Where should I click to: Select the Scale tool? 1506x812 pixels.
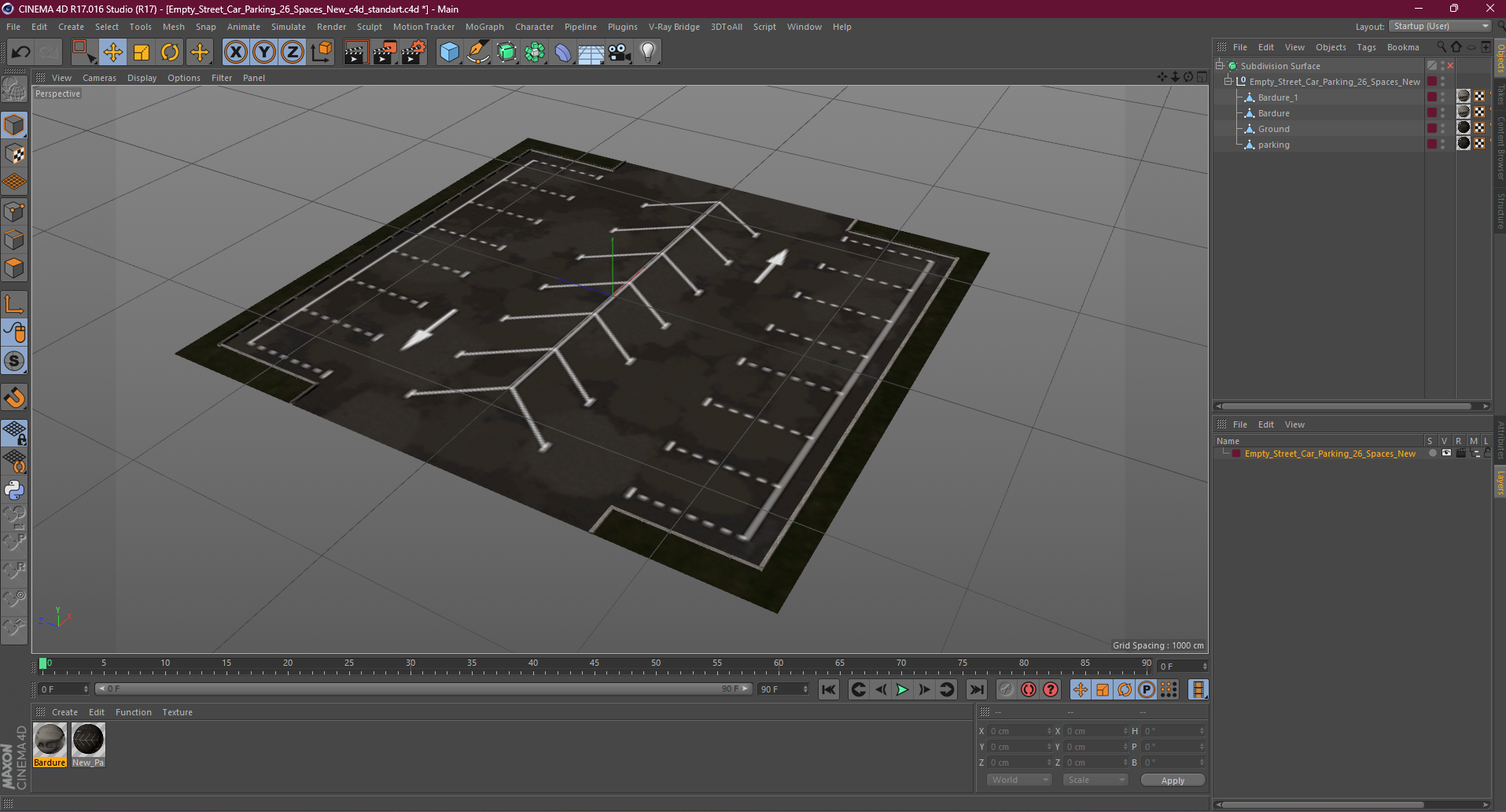click(142, 53)
